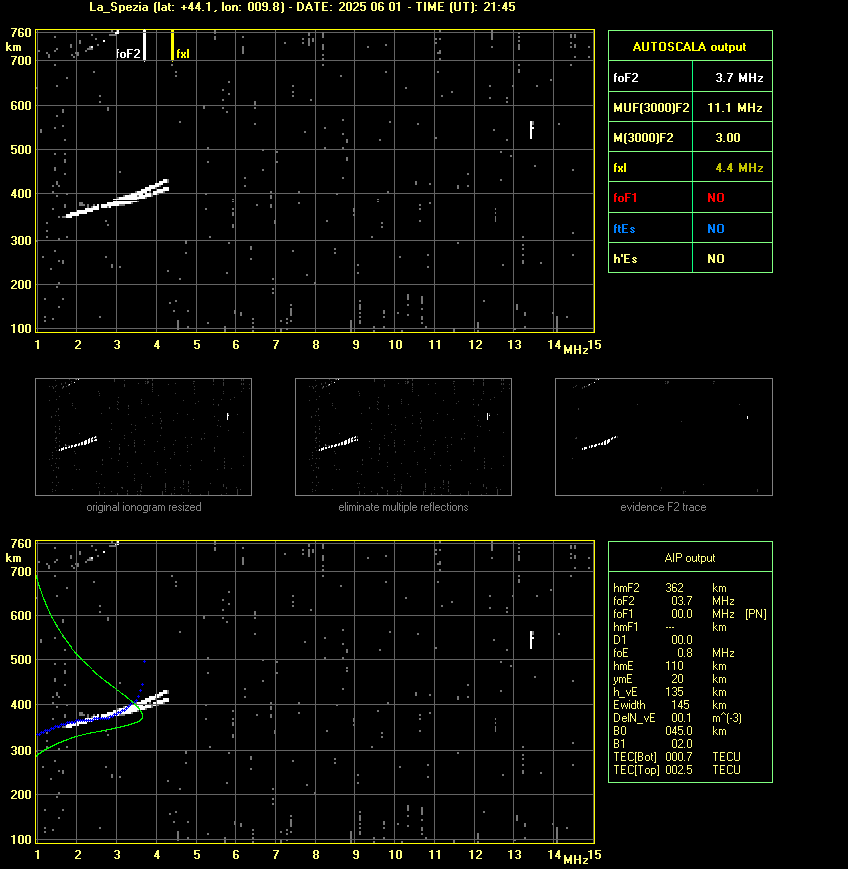The height and width of the screenshot is (869, 848).
Task: Click the 03.7 foF2 value in AIP output
Action: [x=682, y=601]
